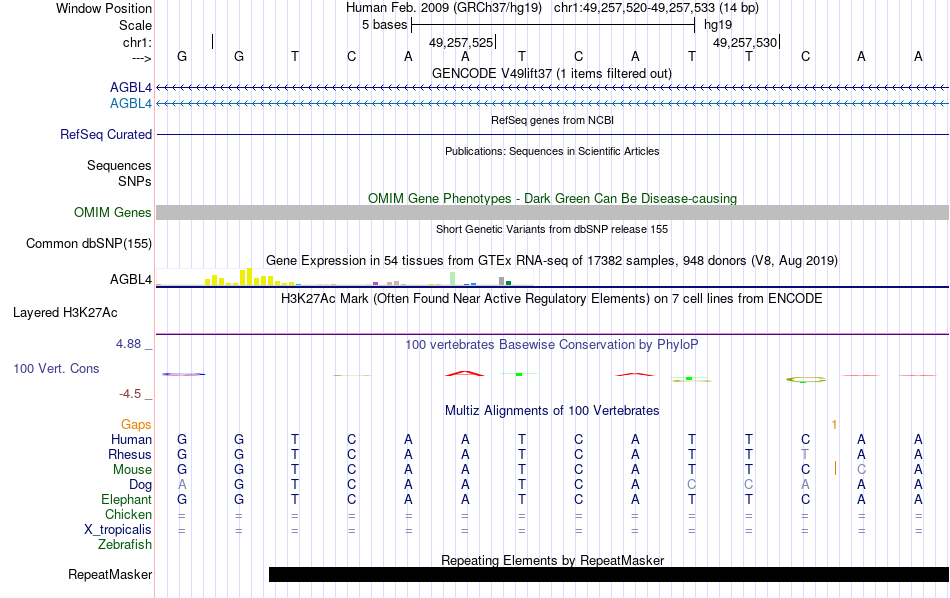Click the X_tropicalis alignment row label
The image size is (950, 598).
118,530
